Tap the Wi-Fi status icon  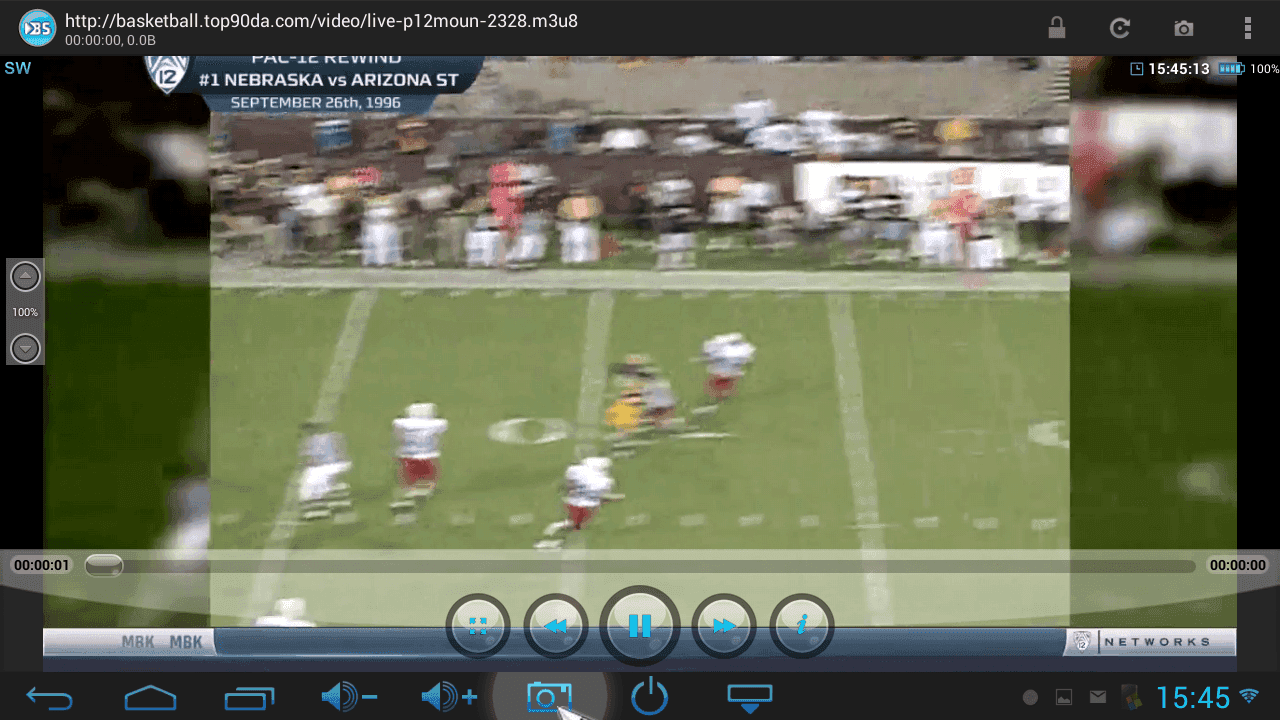1249,696
